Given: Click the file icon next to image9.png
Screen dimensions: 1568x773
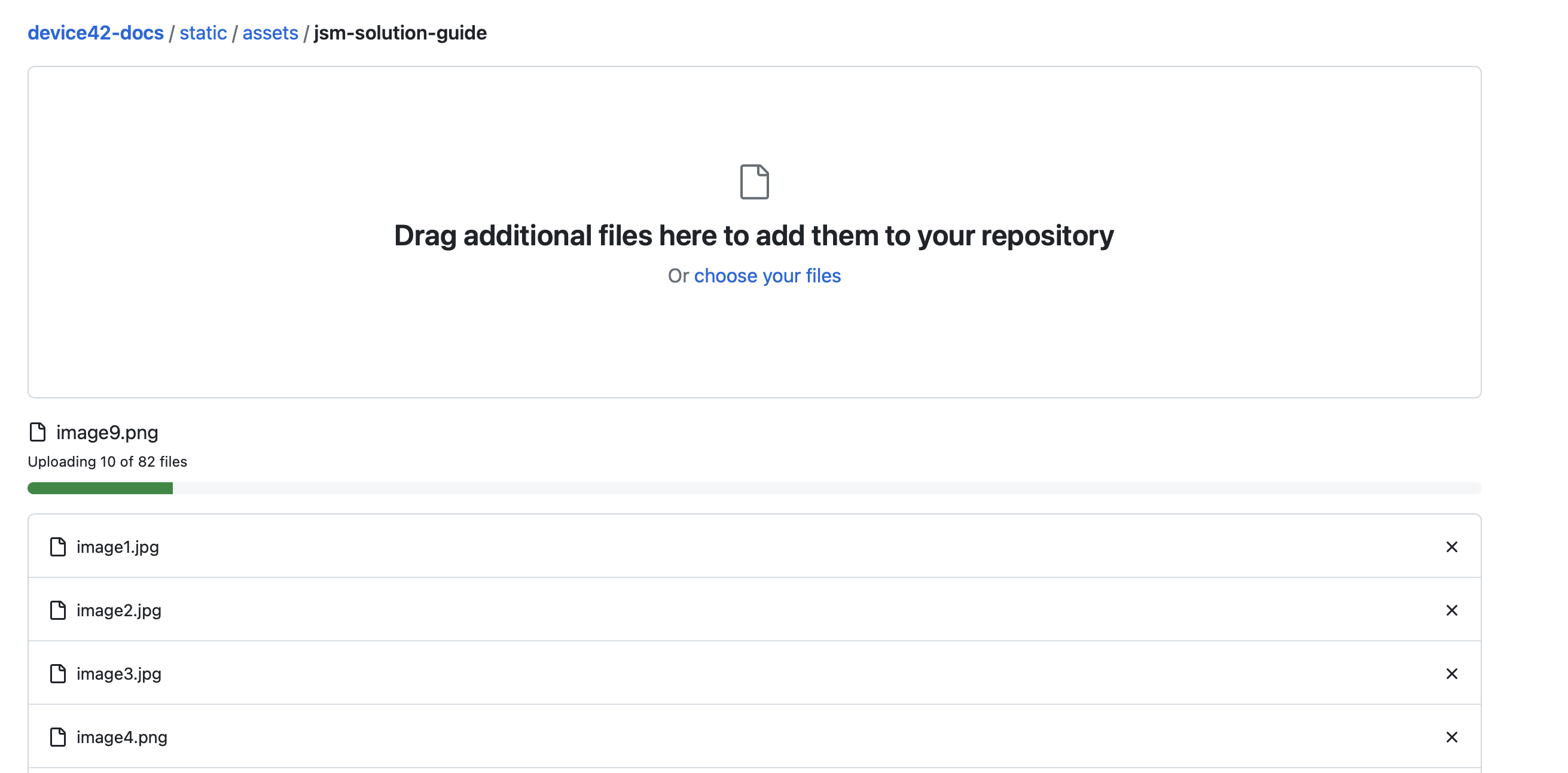Looking at the screenshot, I should click(38, 433).
